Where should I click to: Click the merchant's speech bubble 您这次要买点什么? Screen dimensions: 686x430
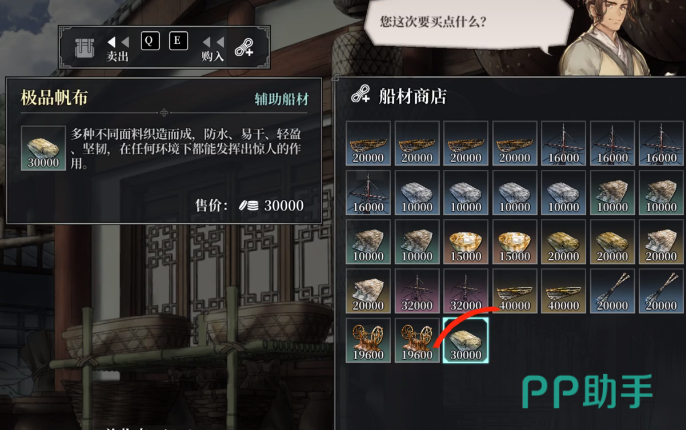[x=468, y=25]
